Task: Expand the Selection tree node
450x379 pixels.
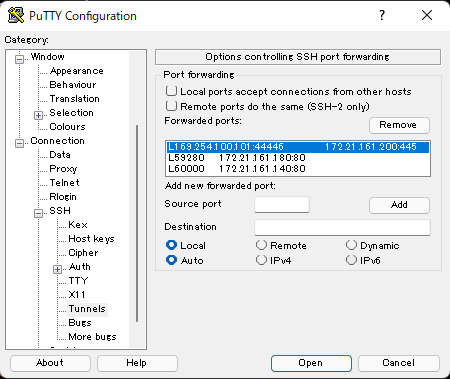Action: click(x=38, y=115)
